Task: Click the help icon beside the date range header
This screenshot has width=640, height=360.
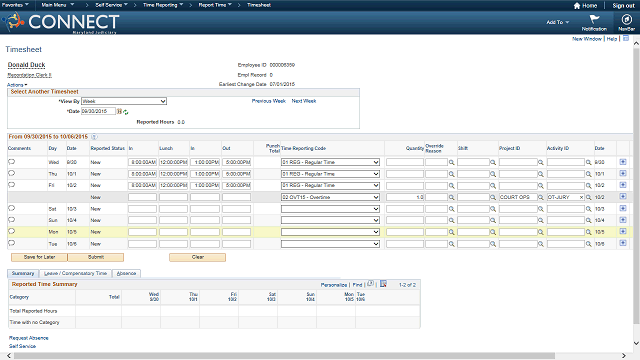Action: point(94,137)
